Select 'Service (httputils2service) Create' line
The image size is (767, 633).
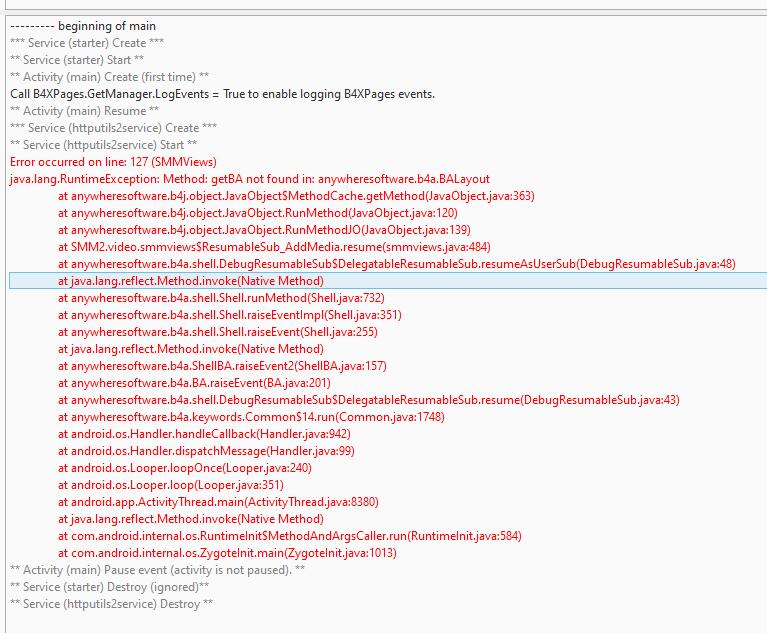click(113, 128)
